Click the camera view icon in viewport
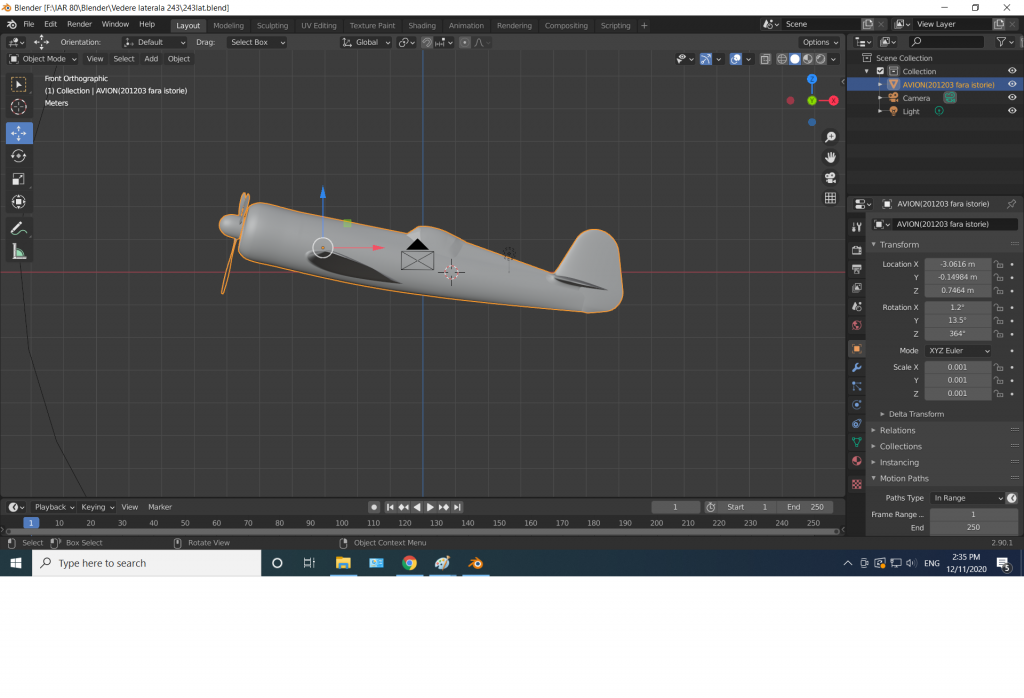The image size is (1024, 698). point(830,178)
